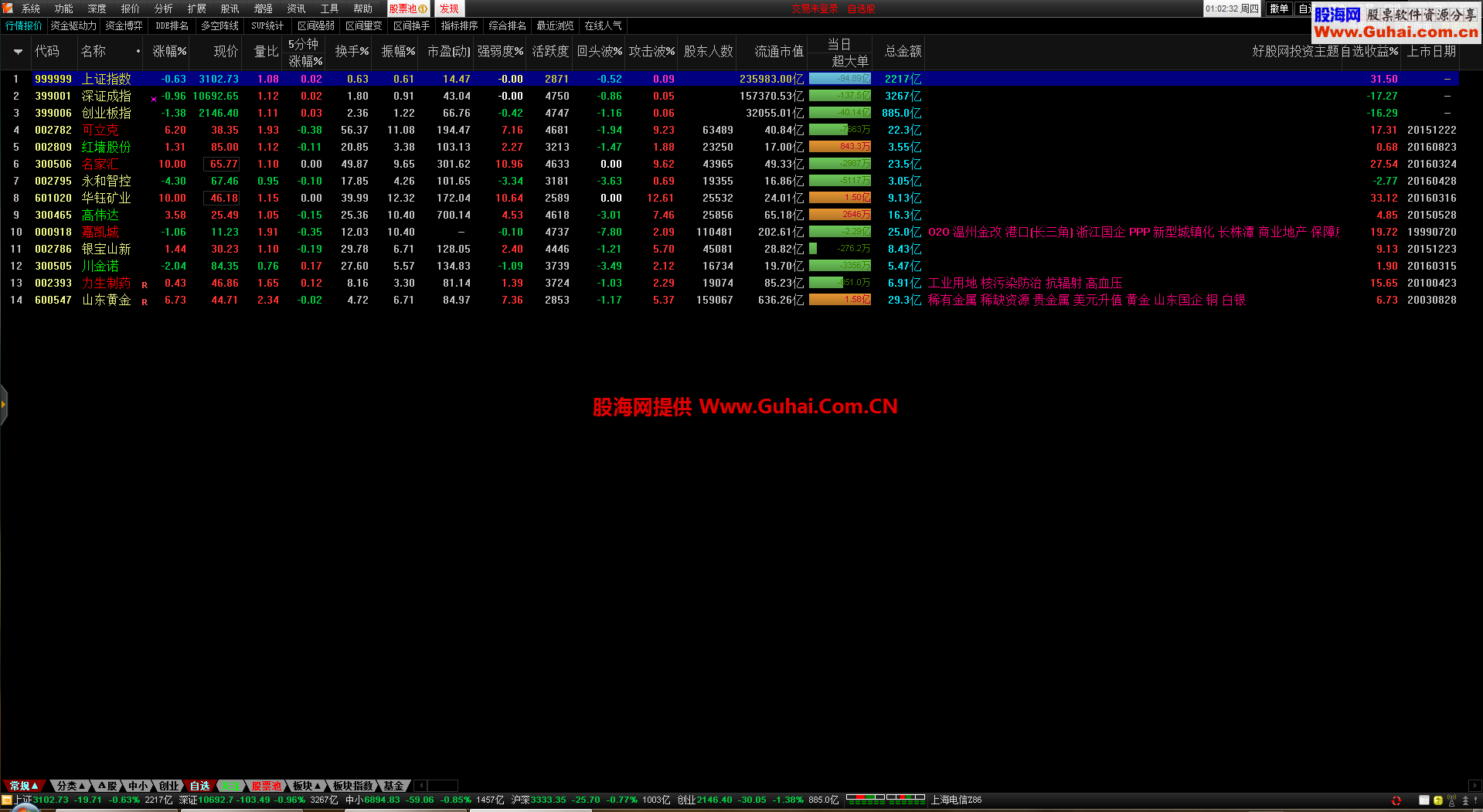Open the 工具 menu
This screenshot has width=1483, height=812.
click(330, 8)
